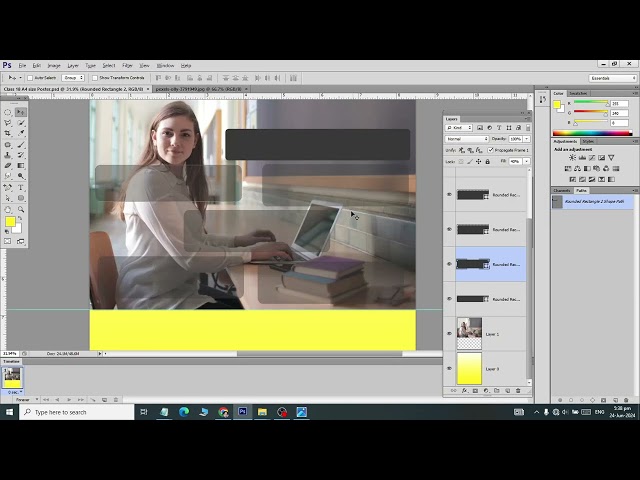
Task: Add a Levels adjustment
Action: tap(582, 158)
